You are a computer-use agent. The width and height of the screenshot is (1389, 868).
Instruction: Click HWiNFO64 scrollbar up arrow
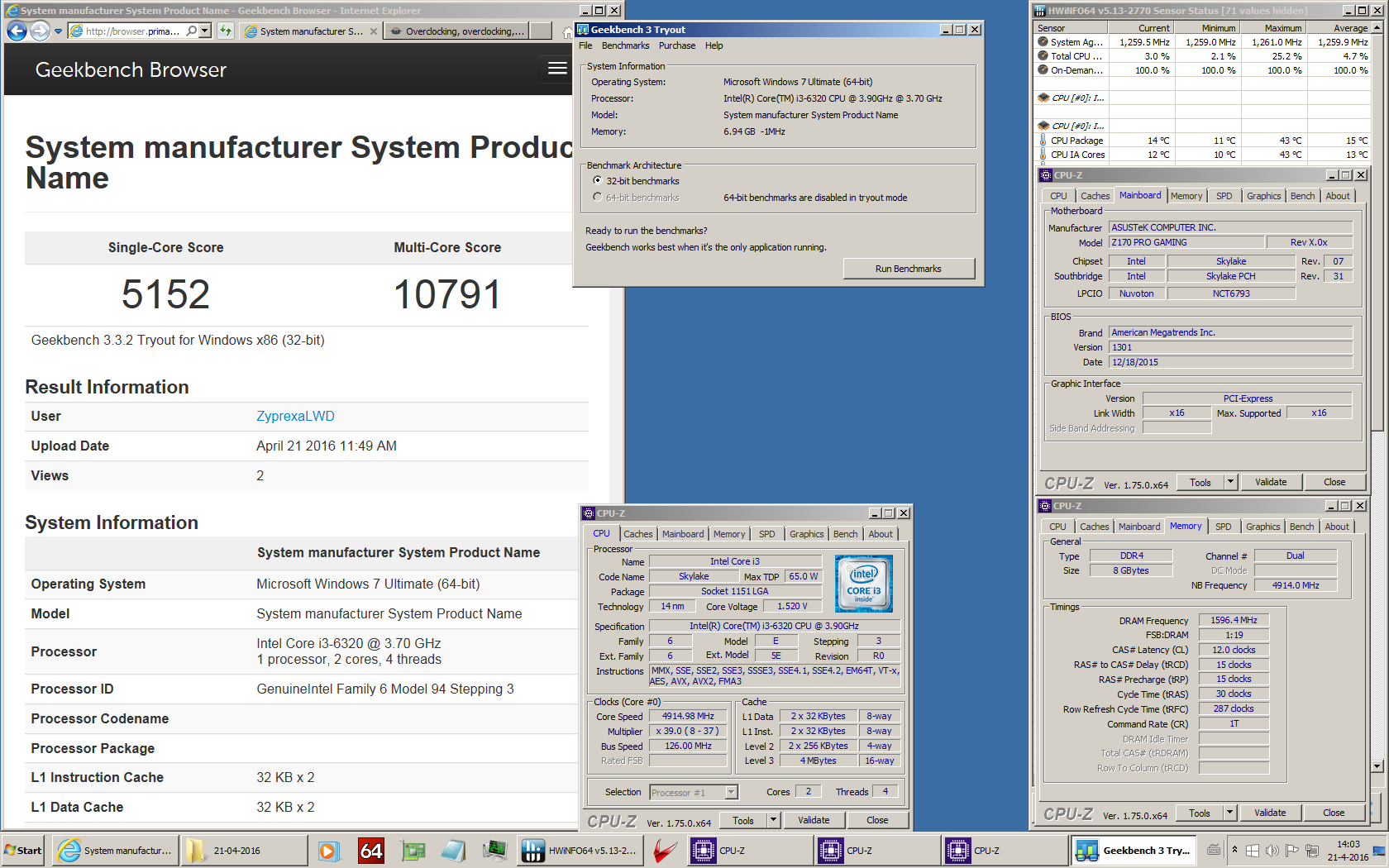point(1377,27)
